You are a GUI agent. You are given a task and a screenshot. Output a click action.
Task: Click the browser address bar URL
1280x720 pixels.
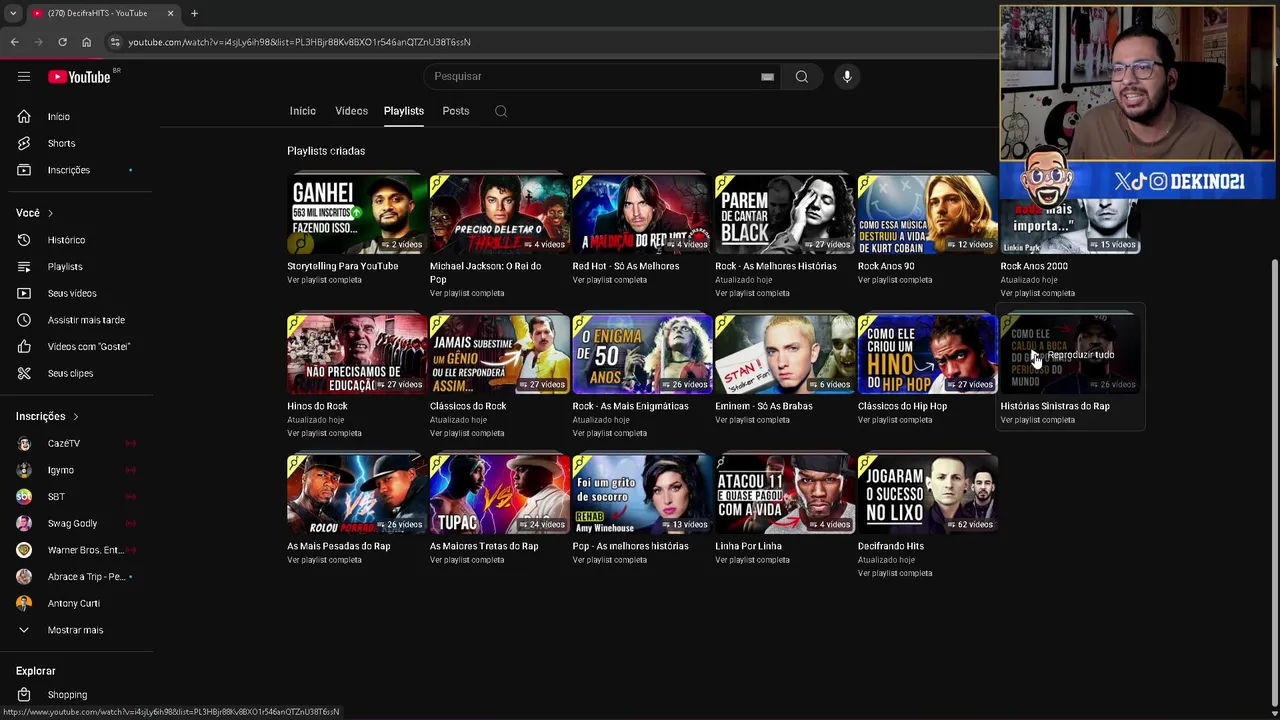[x=299, y=42]
